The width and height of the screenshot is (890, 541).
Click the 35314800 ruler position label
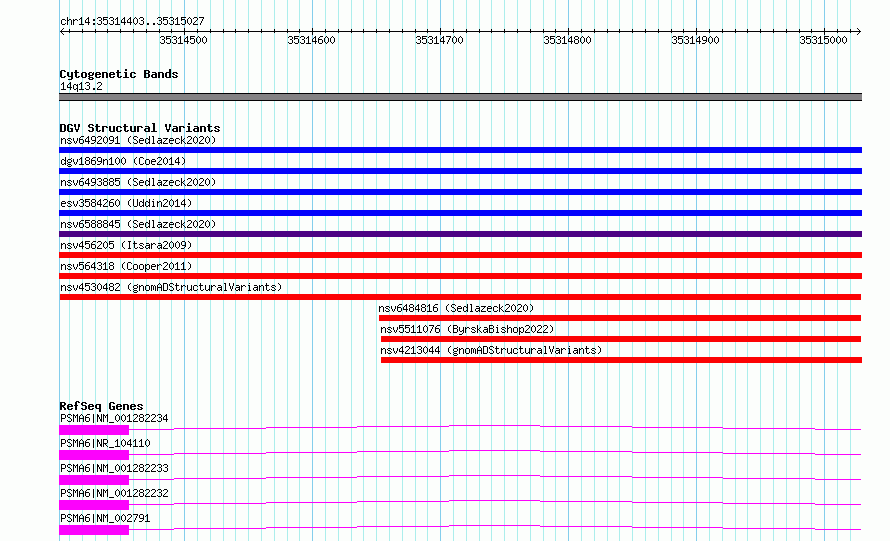[567, 40]
